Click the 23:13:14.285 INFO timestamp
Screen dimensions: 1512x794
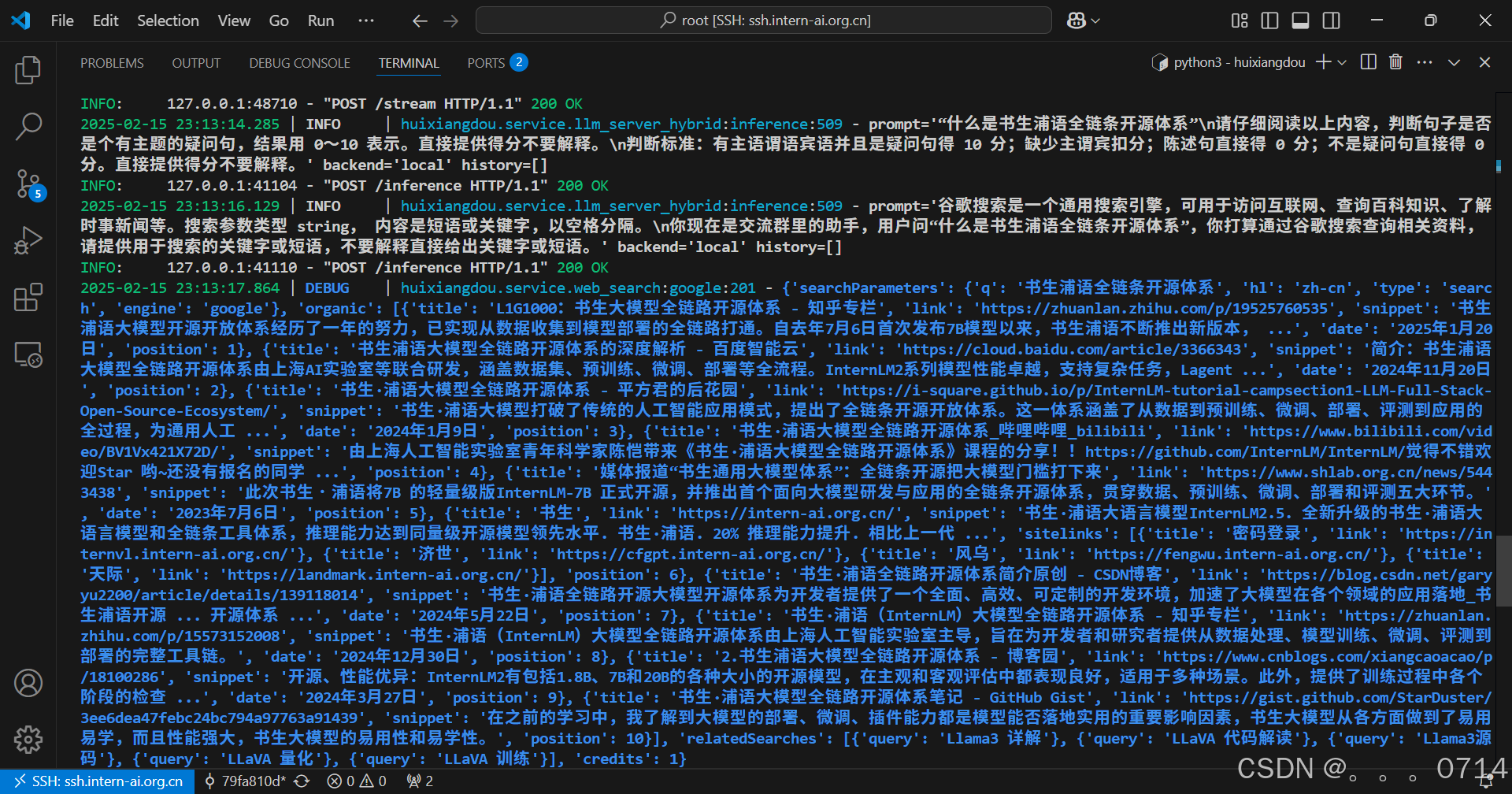point(180,124)
